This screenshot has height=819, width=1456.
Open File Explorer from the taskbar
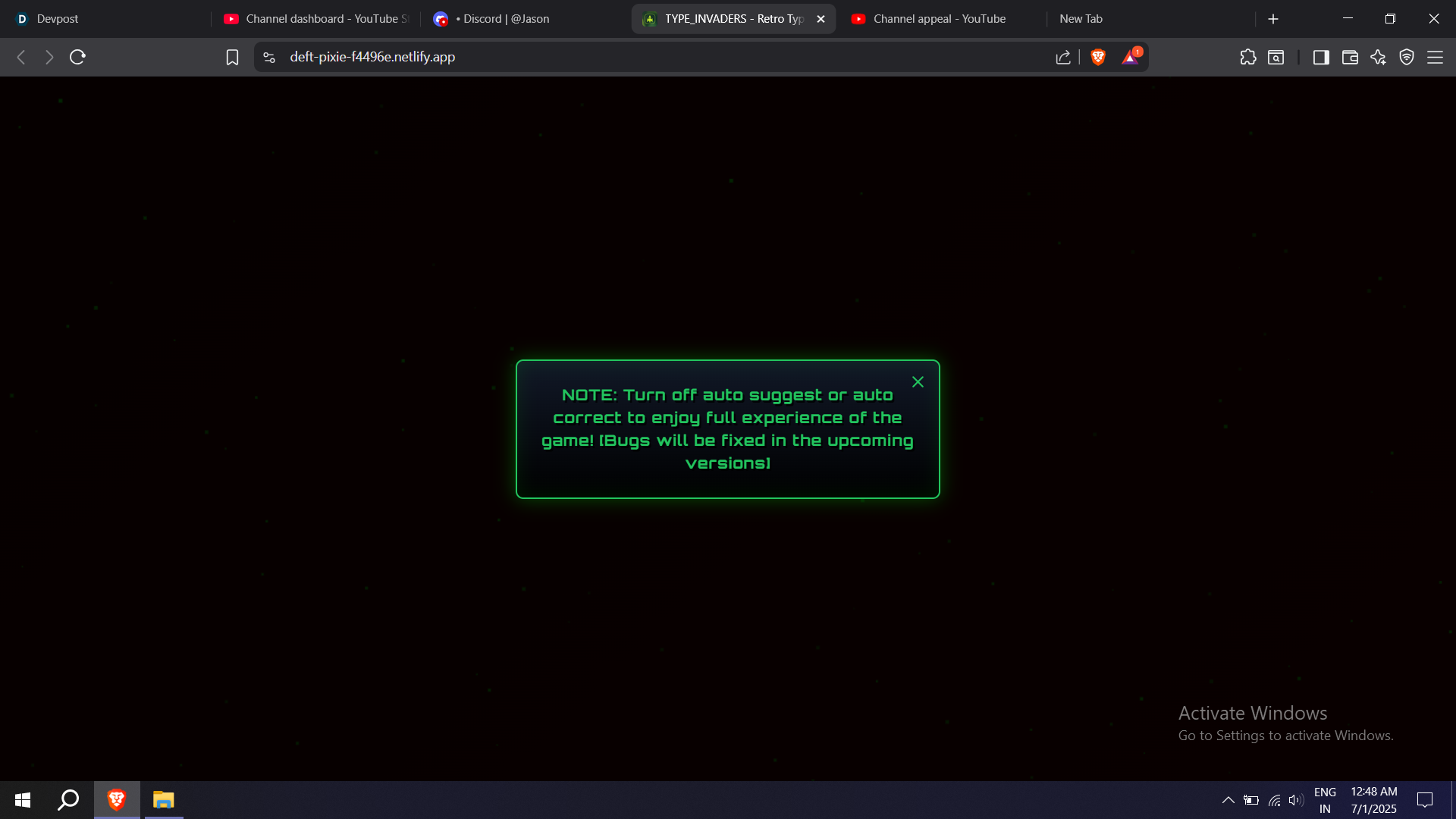163,800
